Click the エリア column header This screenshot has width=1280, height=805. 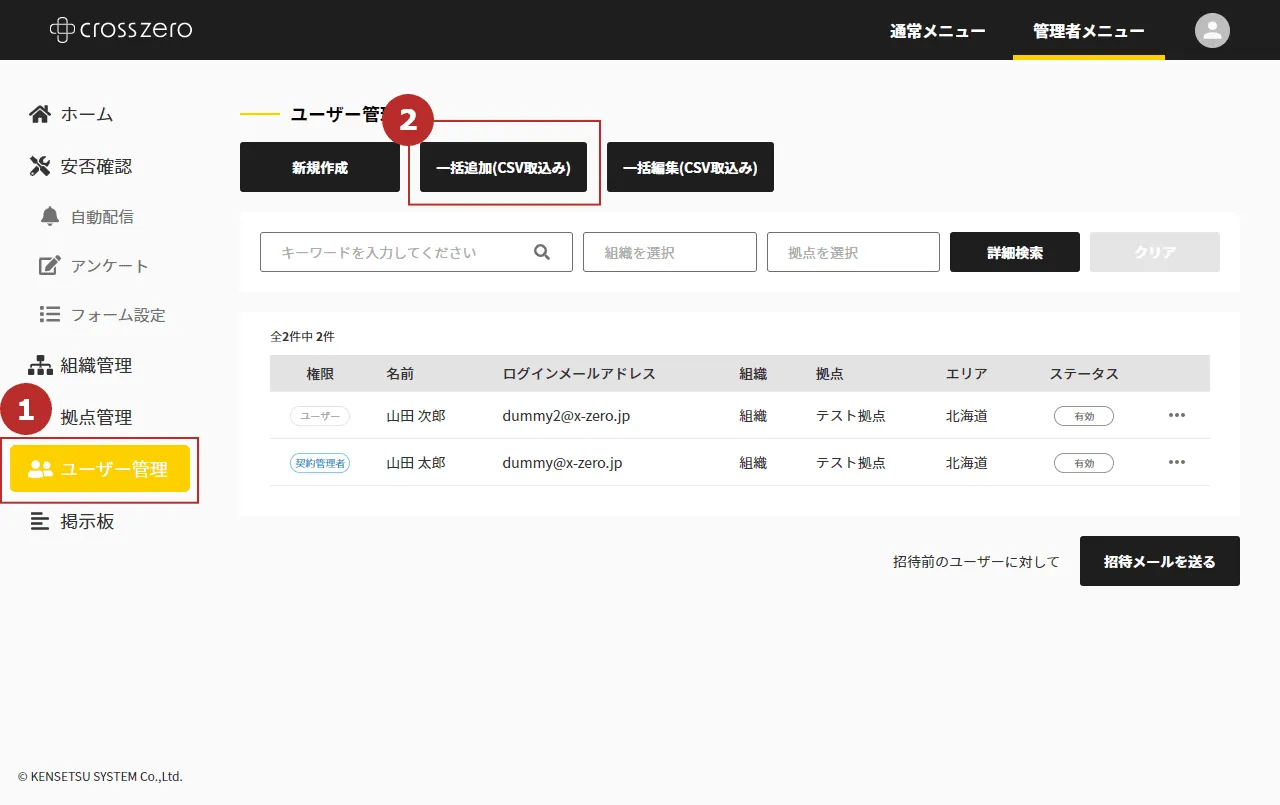coord(967,373)
